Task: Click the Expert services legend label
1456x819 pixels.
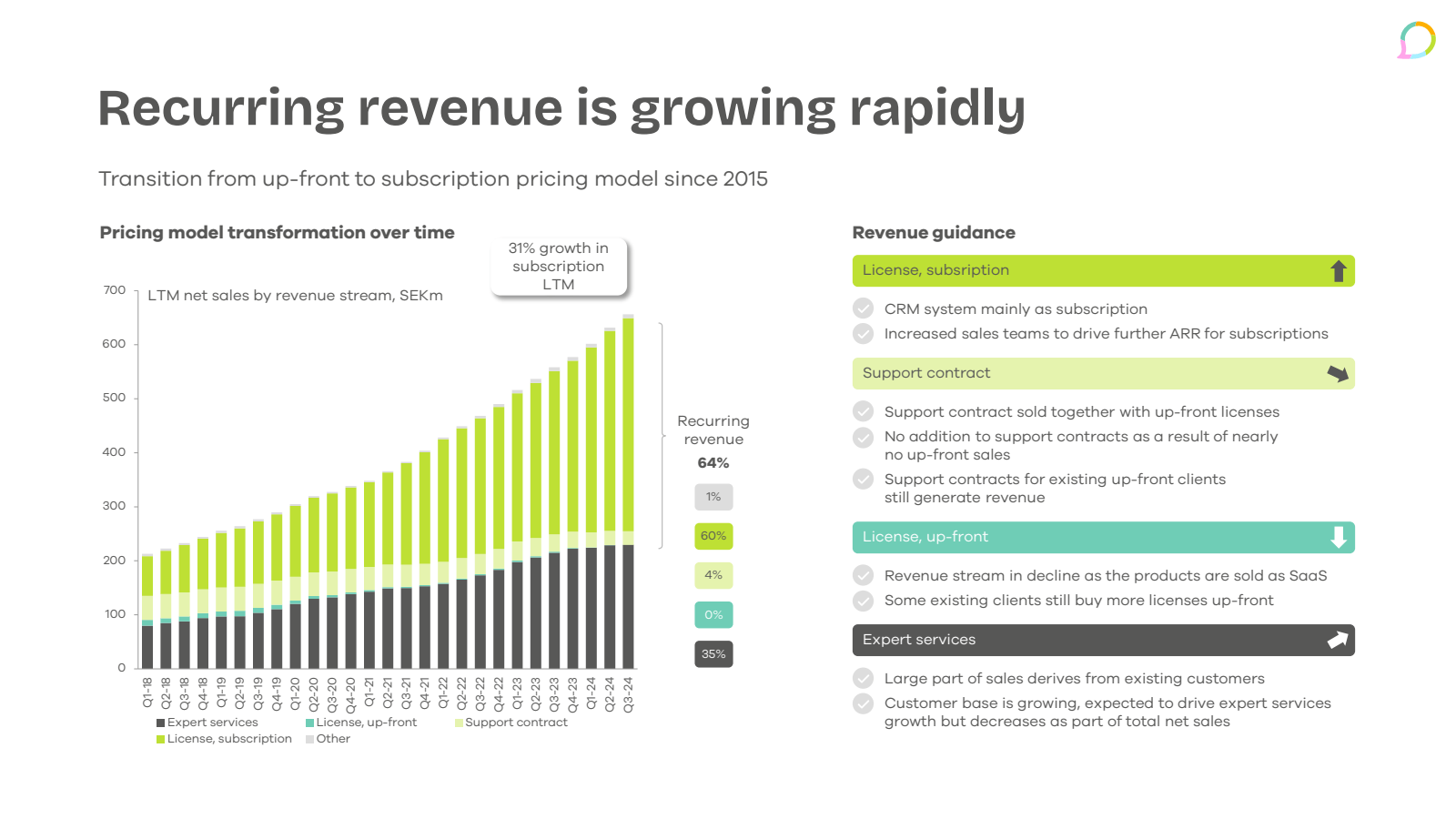Action: click(x=213, y=723)
